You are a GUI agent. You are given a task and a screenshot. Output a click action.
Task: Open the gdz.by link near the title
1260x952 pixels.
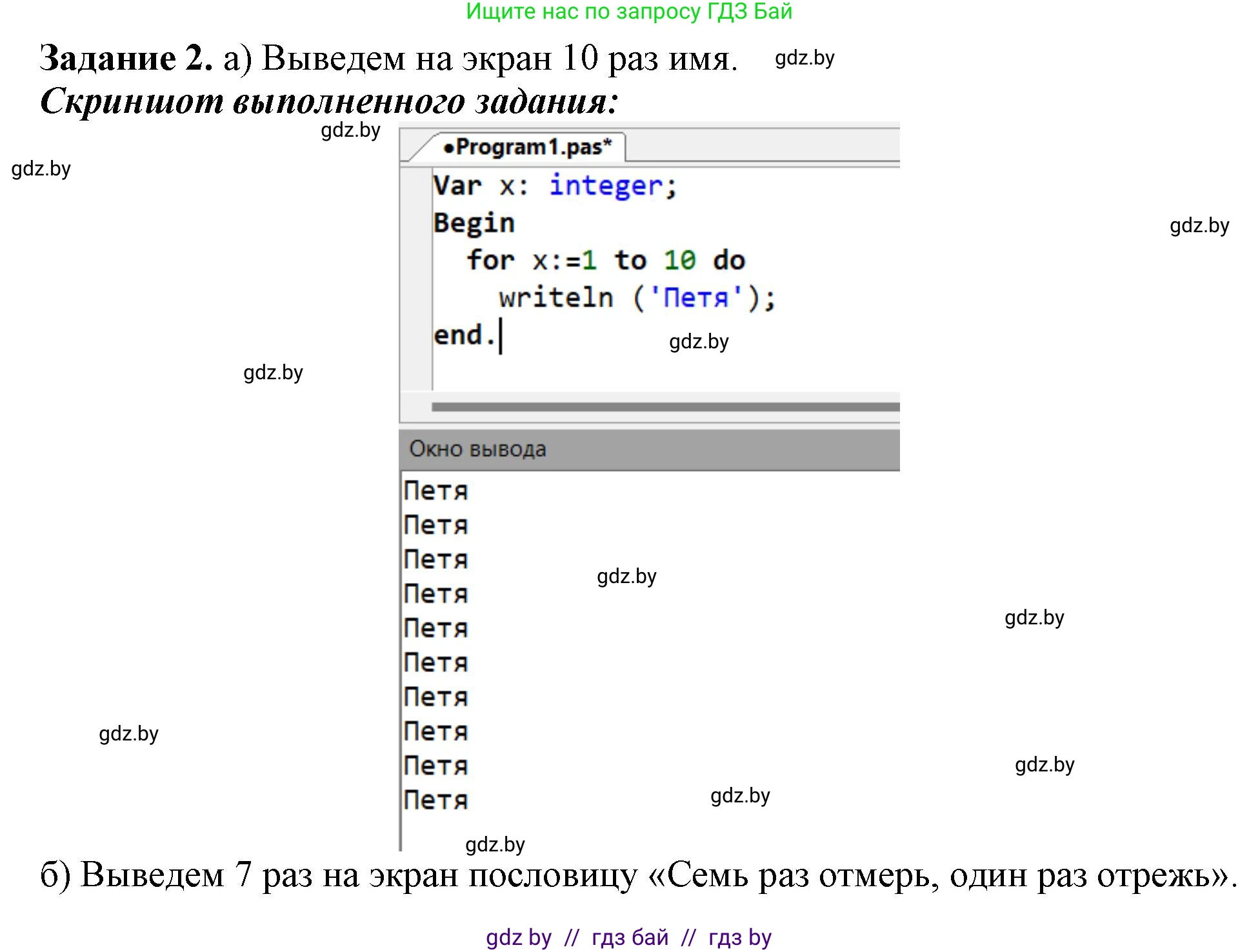point(804,59)
